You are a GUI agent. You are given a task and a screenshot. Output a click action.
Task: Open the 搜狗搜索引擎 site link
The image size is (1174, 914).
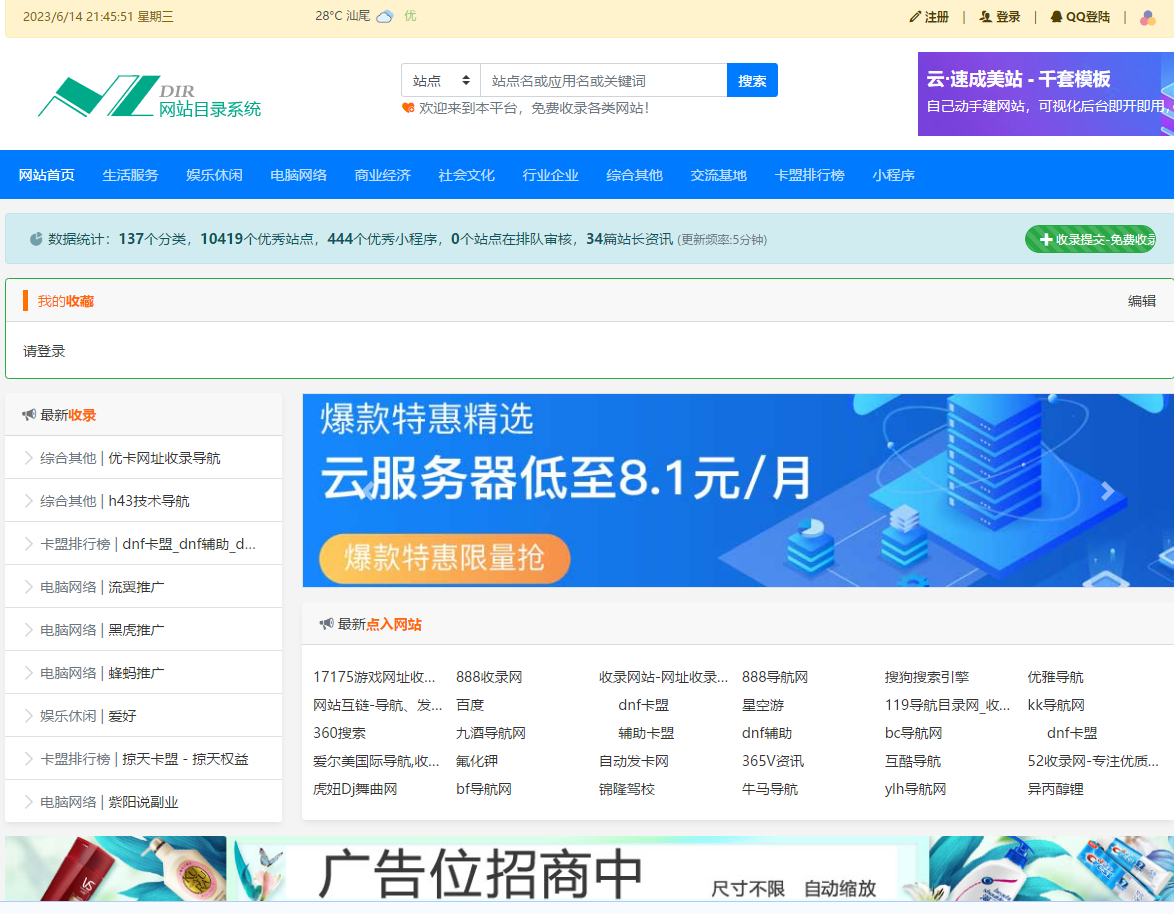[x=926, y=677]
